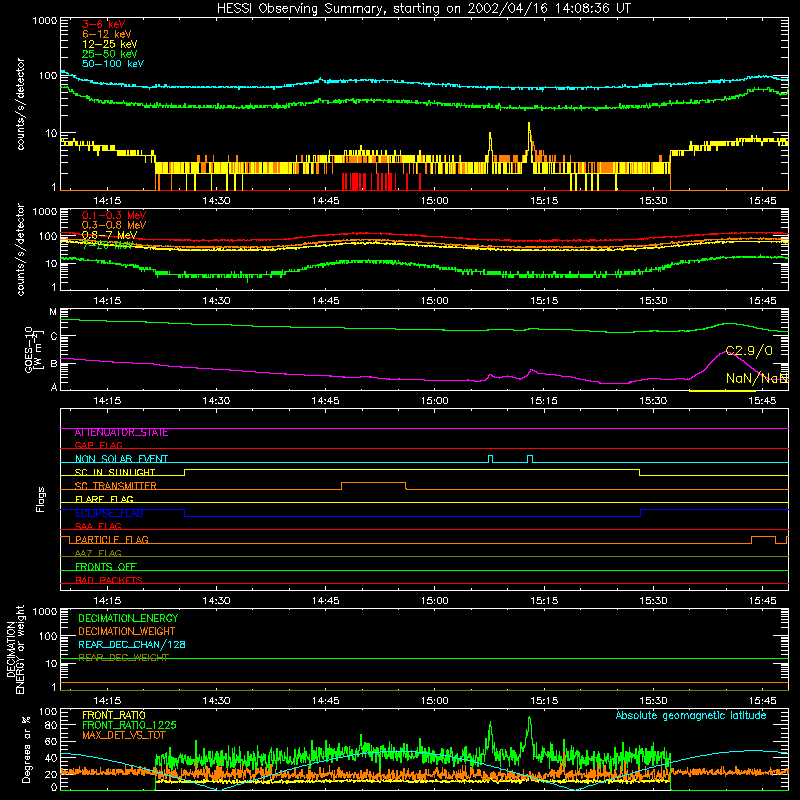Click the FRONTS_OFF flag label
Viewport: 800px width, 800px height.
[106, 567]
